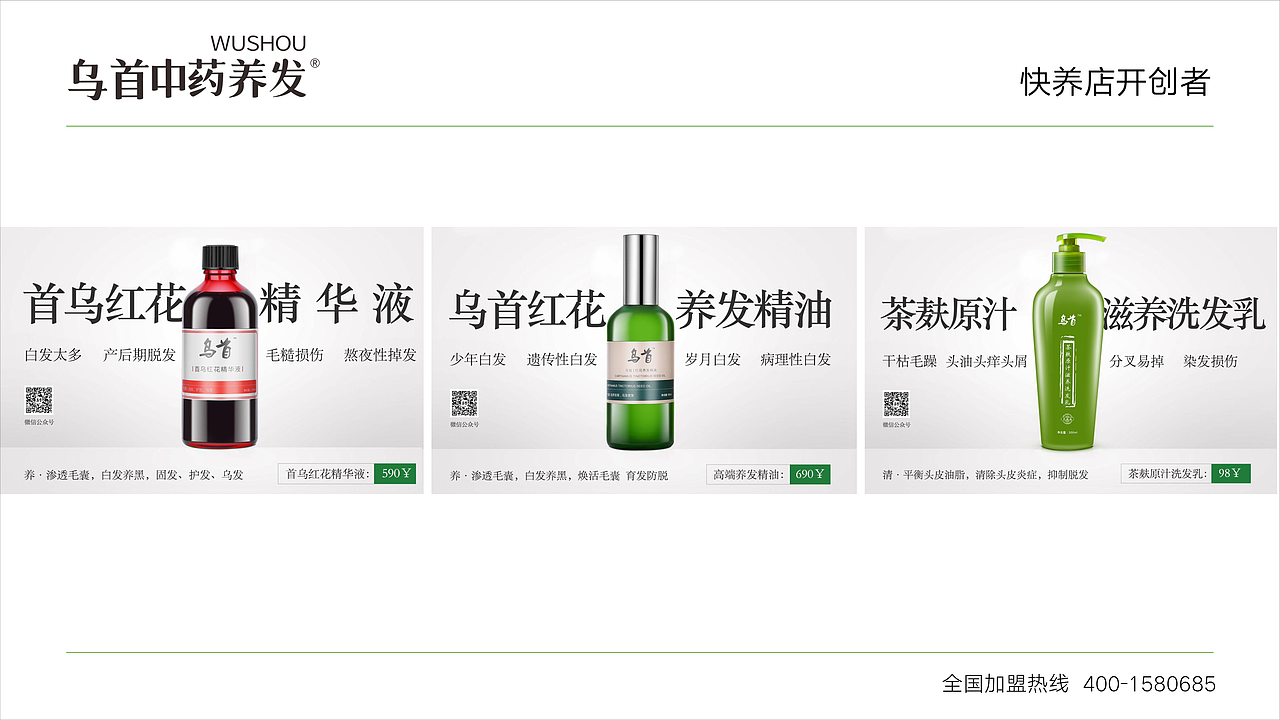This screenshot has height=720, width=1280.
Task: Click the green 590¥ price tag
Action: [x=396, y=474]
